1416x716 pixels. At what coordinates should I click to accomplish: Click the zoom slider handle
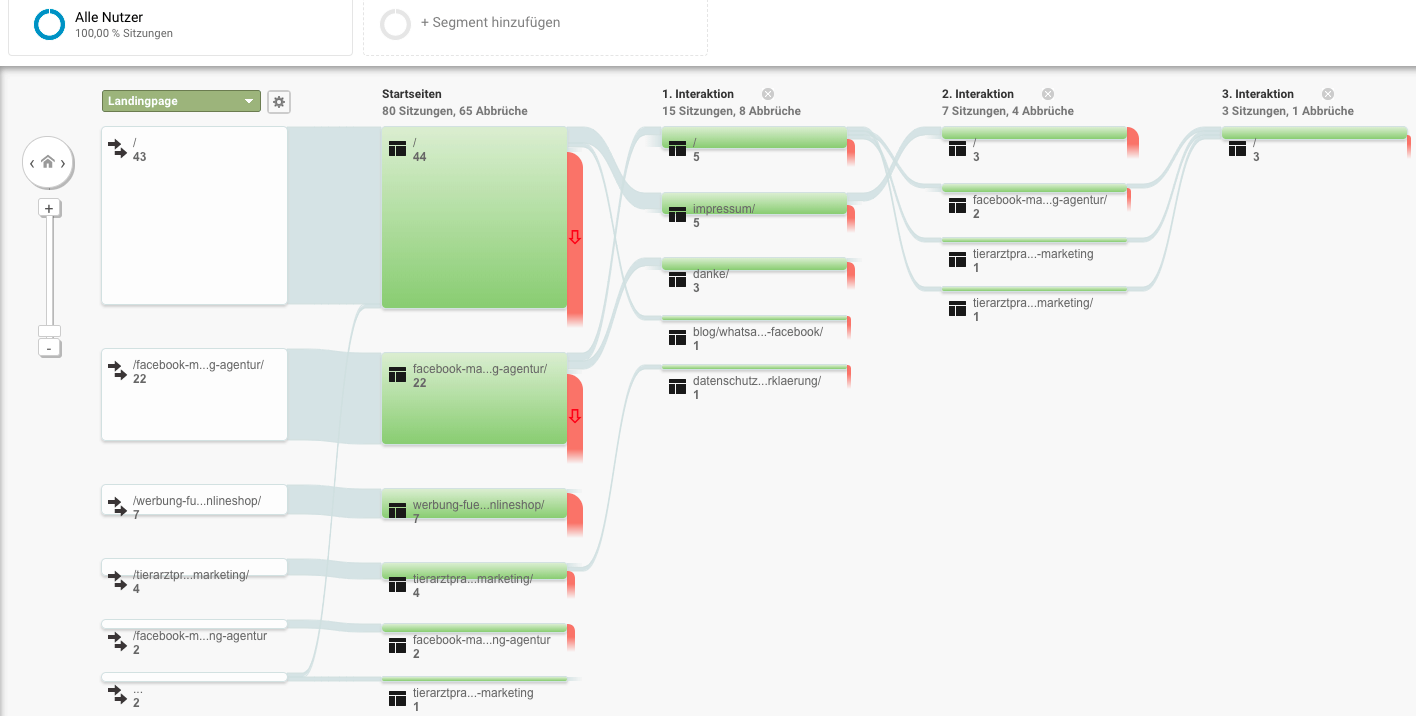(49, 331)
